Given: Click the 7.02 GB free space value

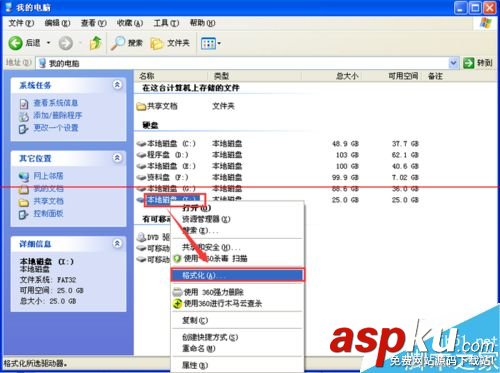Looking at the screenshot, I should 405,178.
